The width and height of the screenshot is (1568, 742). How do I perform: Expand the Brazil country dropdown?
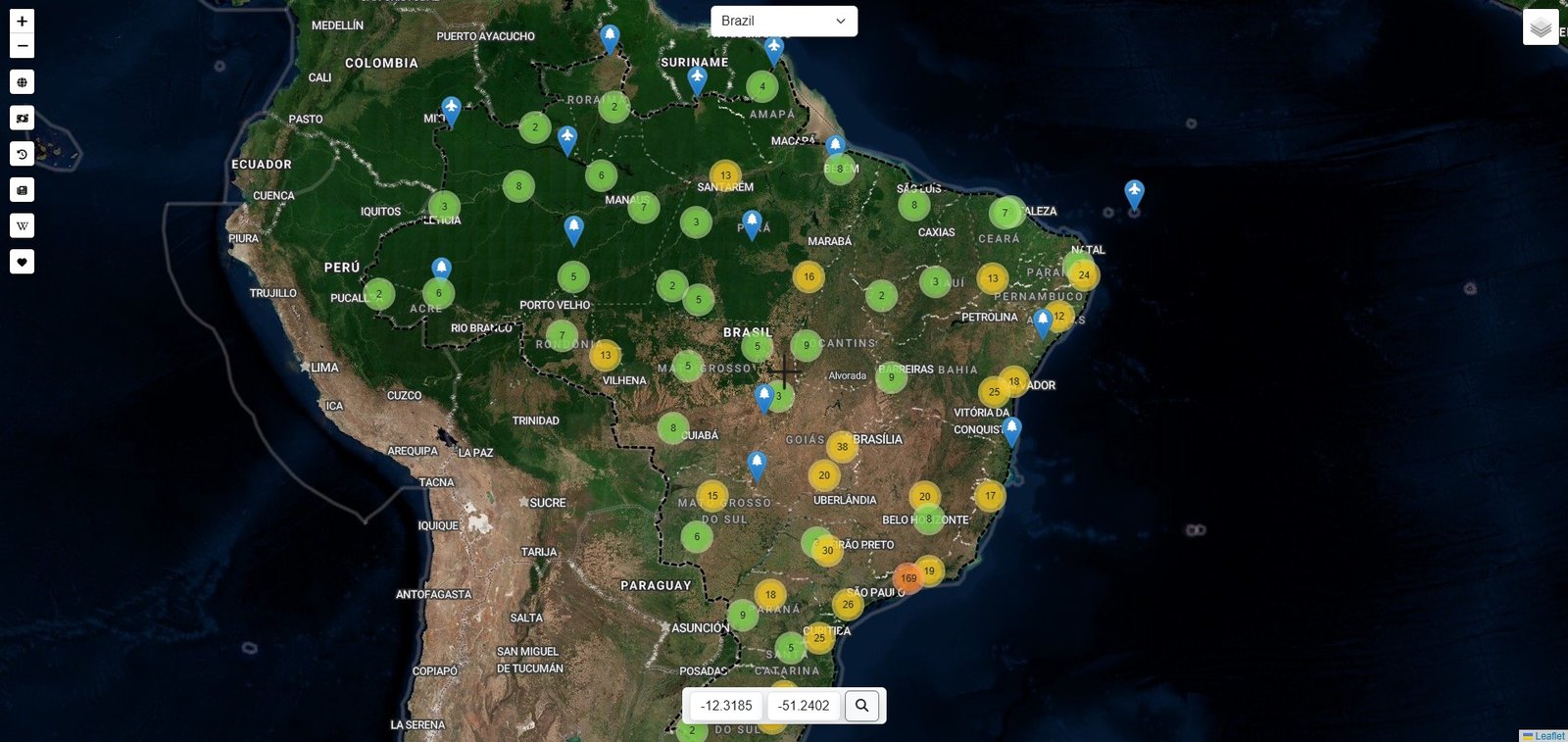(783, 22)
